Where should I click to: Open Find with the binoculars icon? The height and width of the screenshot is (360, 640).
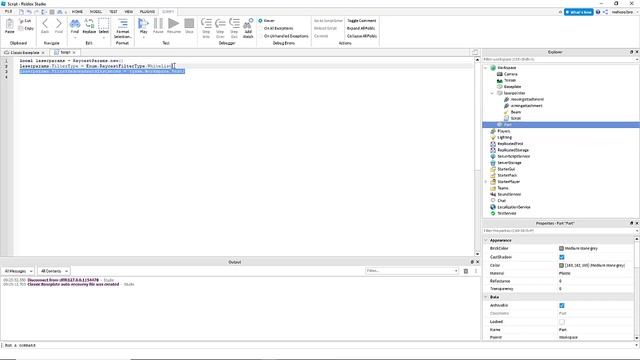point(75,24)
